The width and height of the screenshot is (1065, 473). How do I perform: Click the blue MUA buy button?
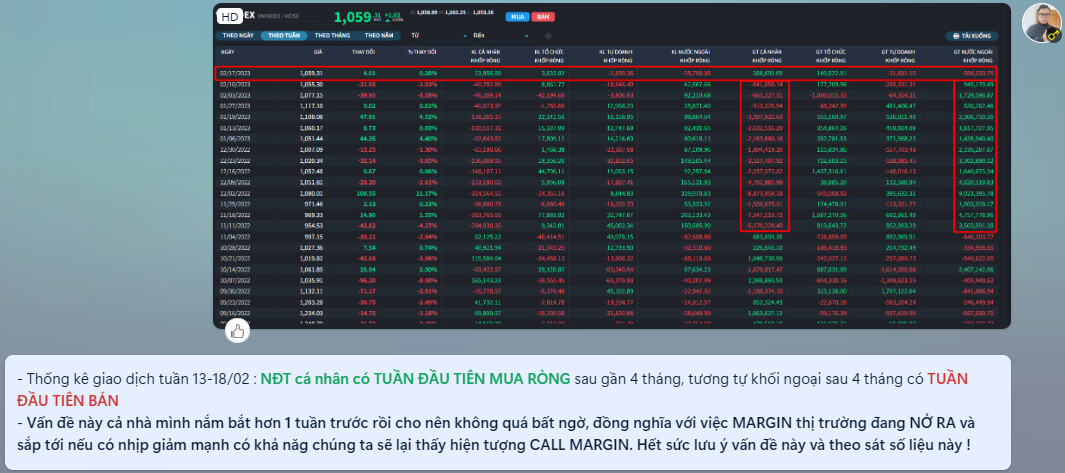(x=518, y=16)
